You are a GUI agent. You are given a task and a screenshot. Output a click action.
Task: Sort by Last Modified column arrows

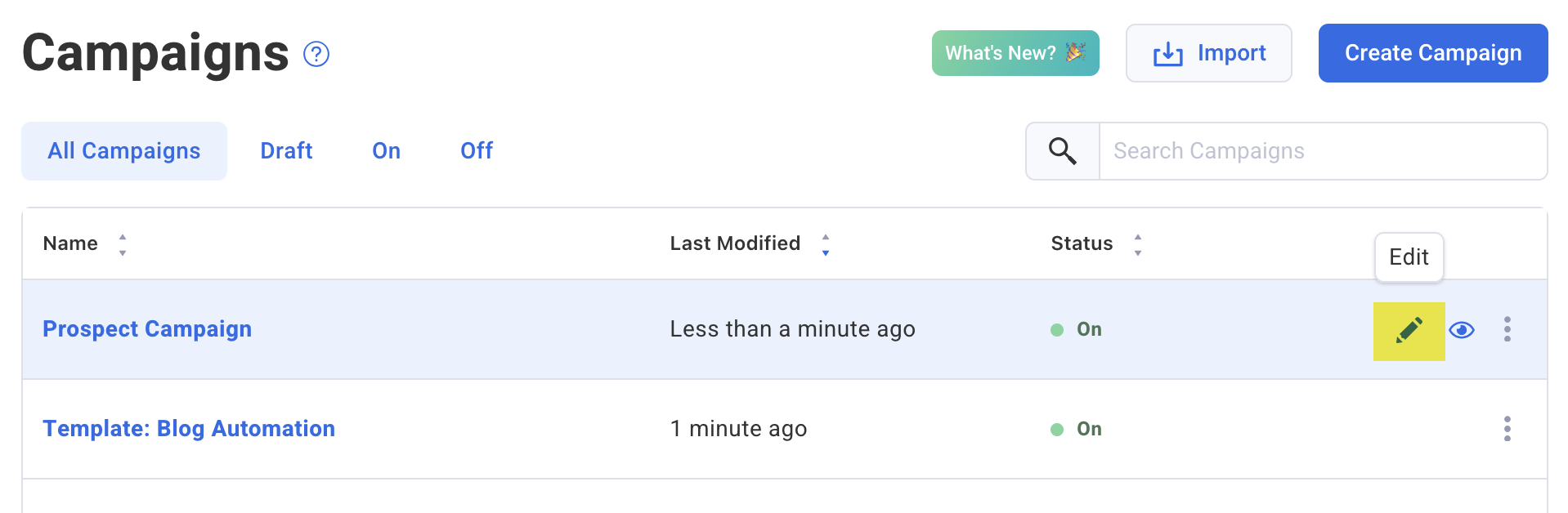click(826, 244)
